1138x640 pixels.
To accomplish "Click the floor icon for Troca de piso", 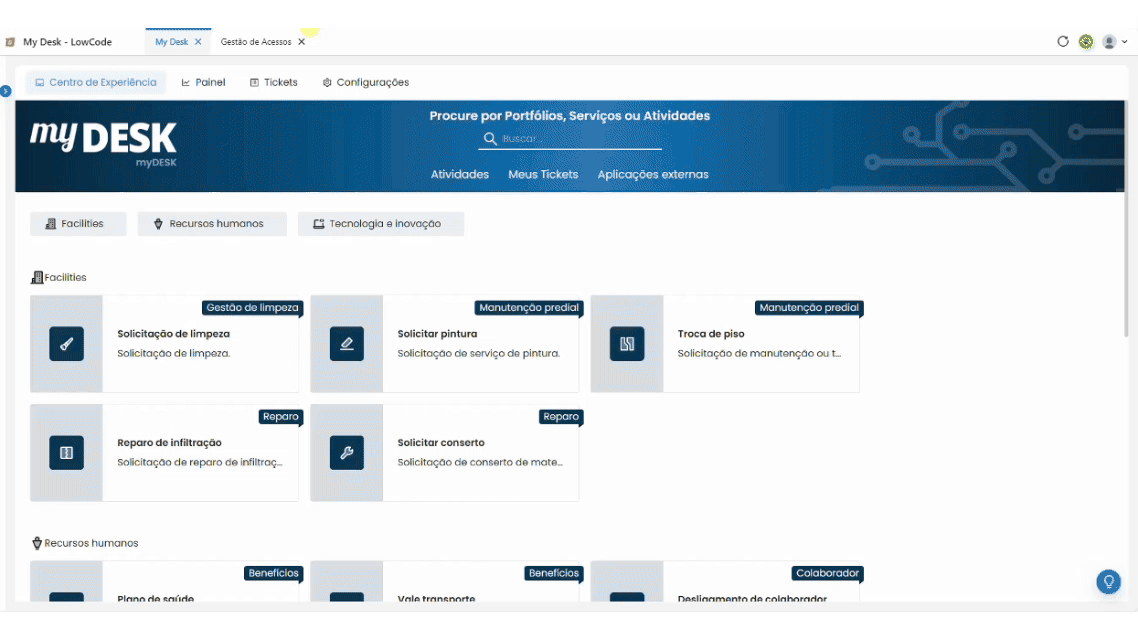I will click(x=627, y=344).
